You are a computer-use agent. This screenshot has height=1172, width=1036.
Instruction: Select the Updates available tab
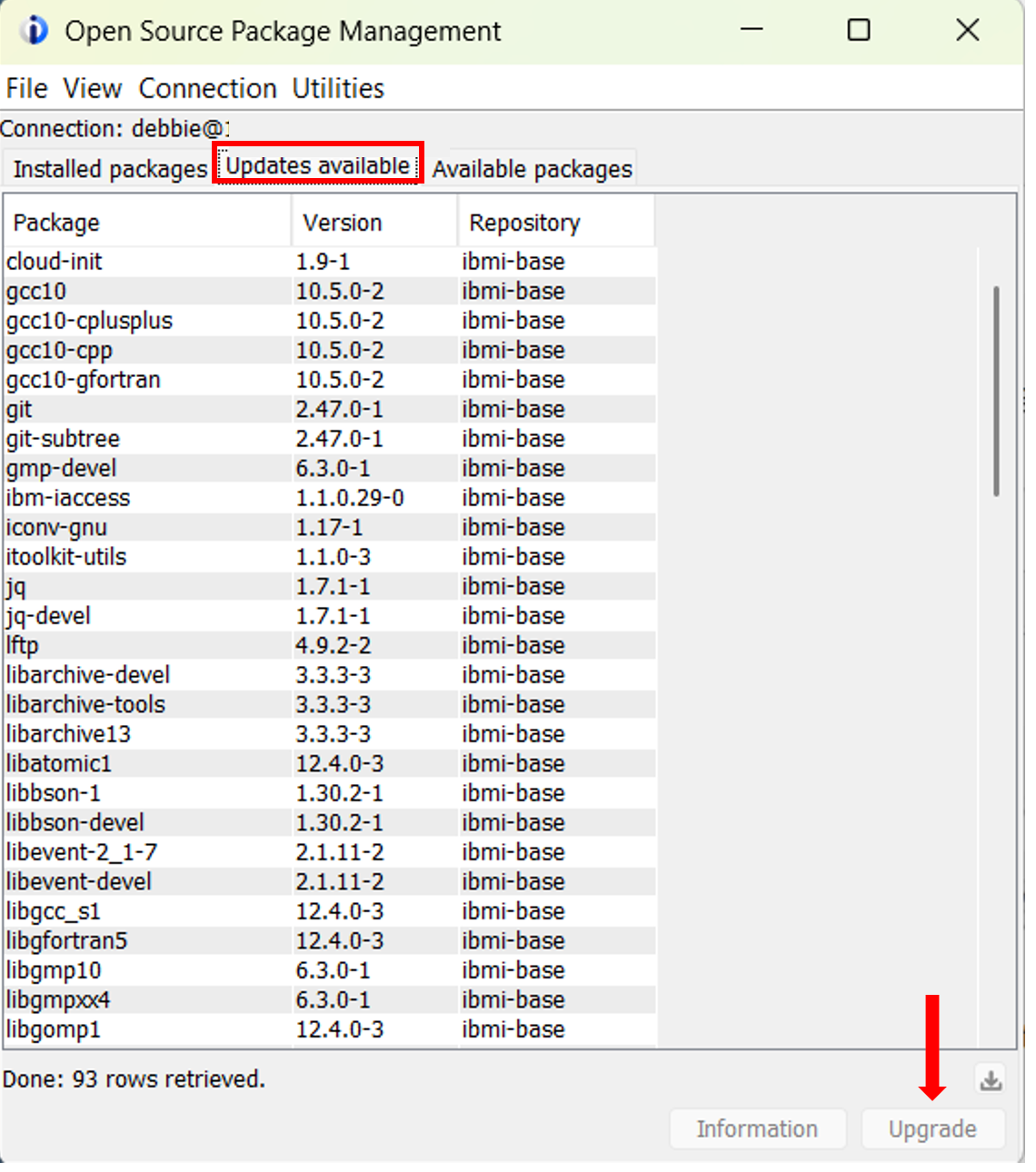click(317, 164)
